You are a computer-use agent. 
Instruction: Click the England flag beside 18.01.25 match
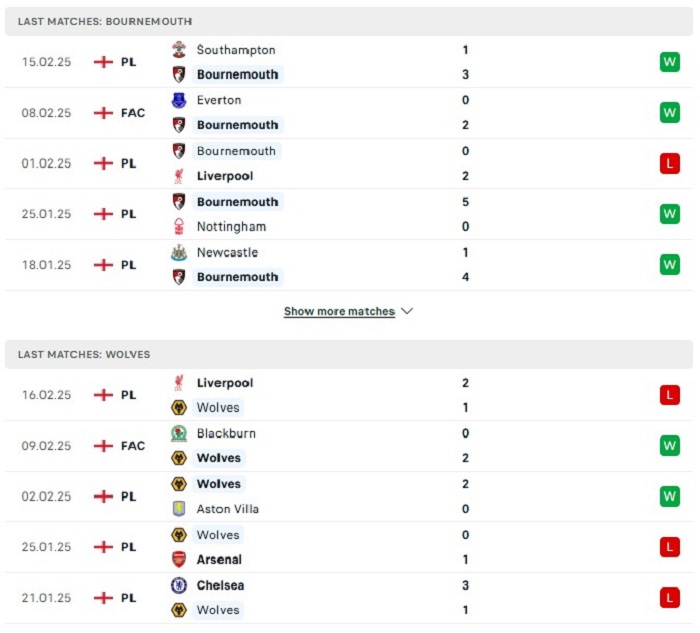[103, 265]
